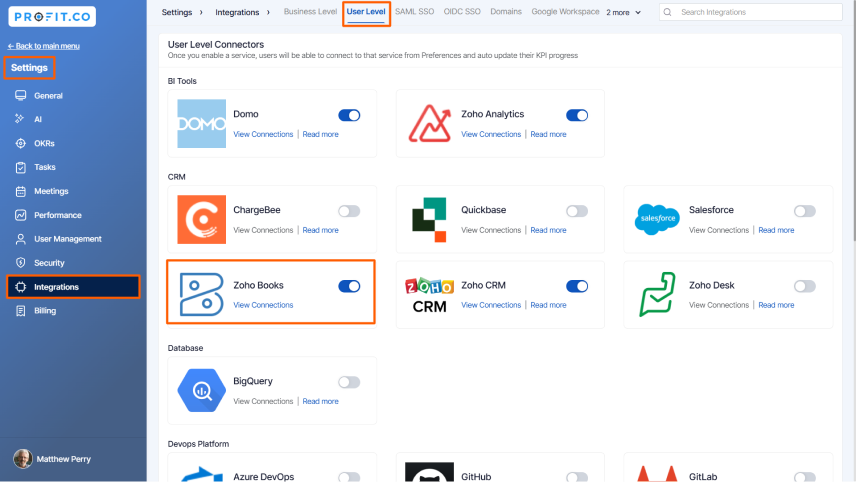This screenshot has height=482, width=856.
Task: Enable the Quickbase toggle
Action: [x=577, y=211]
